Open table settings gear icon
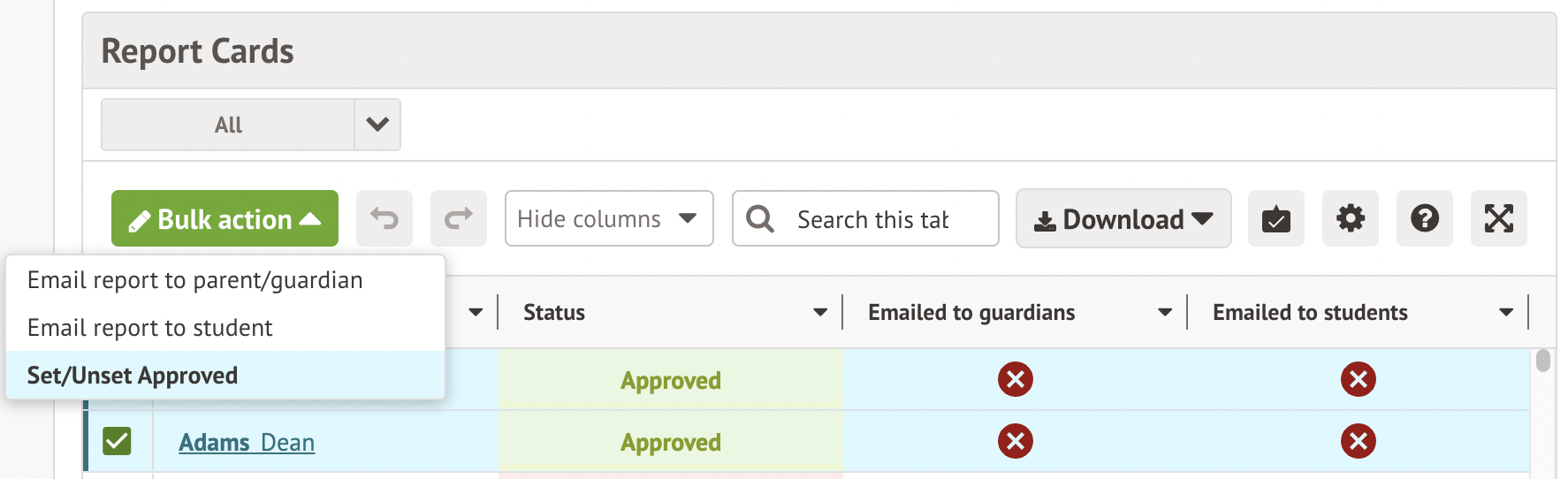Viewport: 1568px width, 479px height. pyautogui.click(x=1350, y=218)
